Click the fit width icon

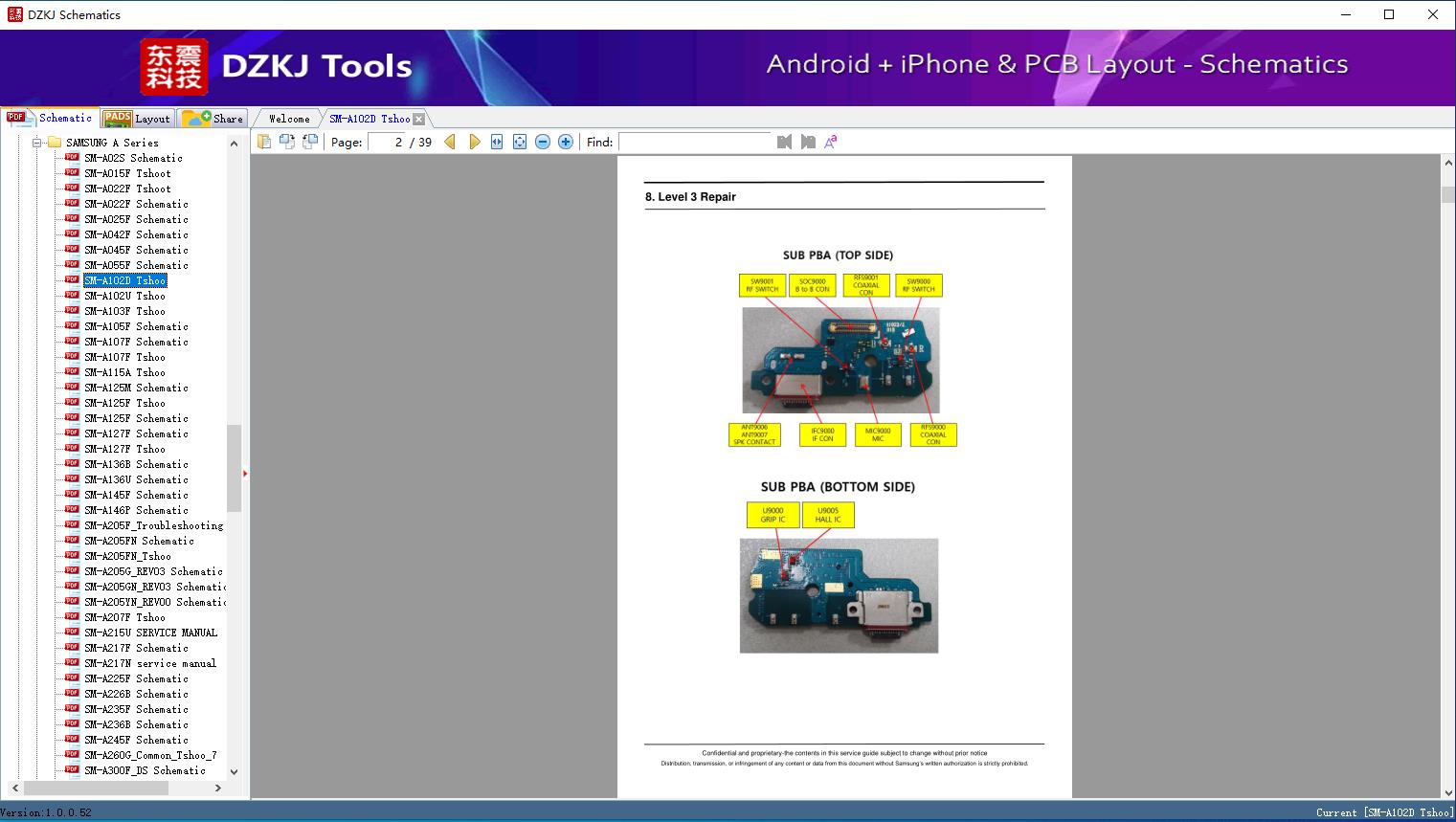click(x=497, y=142)
